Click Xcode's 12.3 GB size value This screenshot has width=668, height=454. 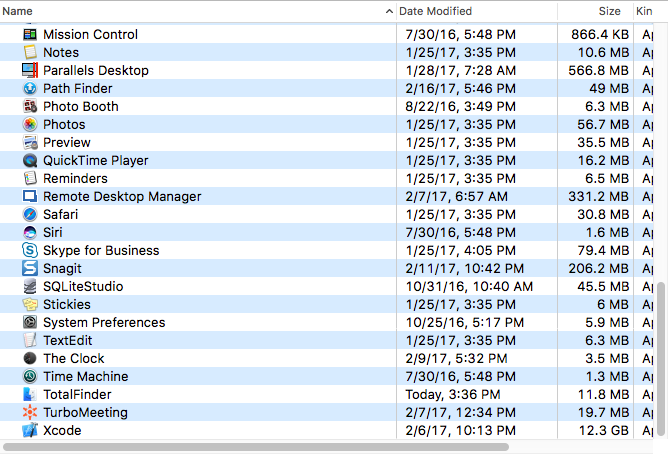point(603,431)
